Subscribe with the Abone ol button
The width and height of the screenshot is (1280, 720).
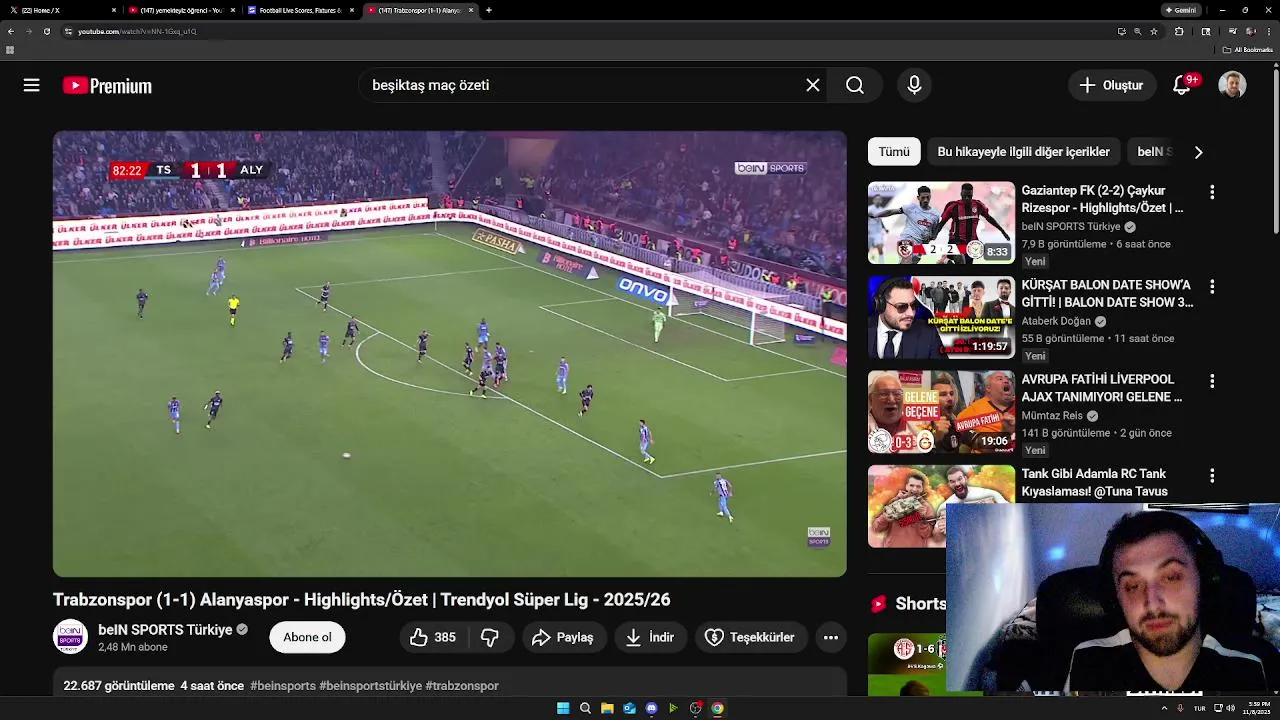tap(307, 637)
